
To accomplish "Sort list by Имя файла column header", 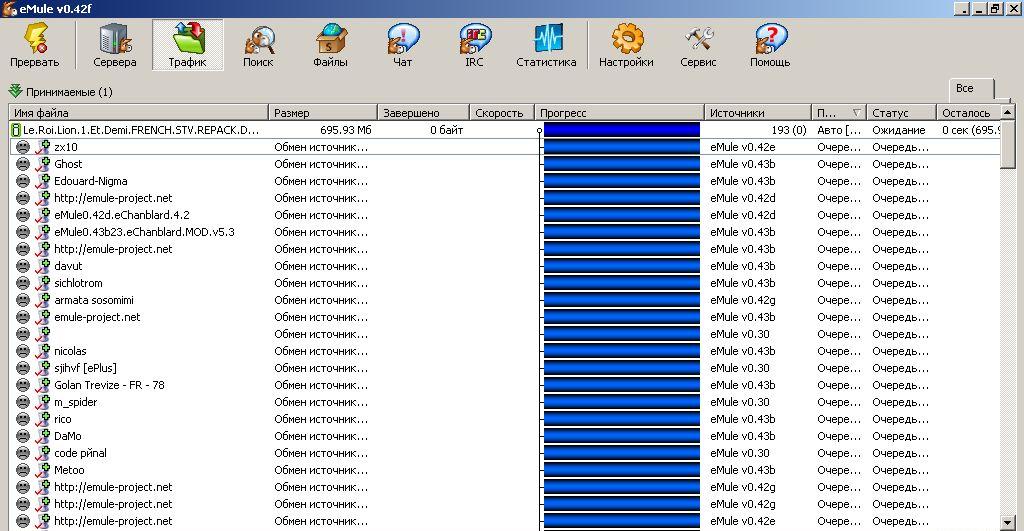I will pyautogui.click(x=138, y=113).
